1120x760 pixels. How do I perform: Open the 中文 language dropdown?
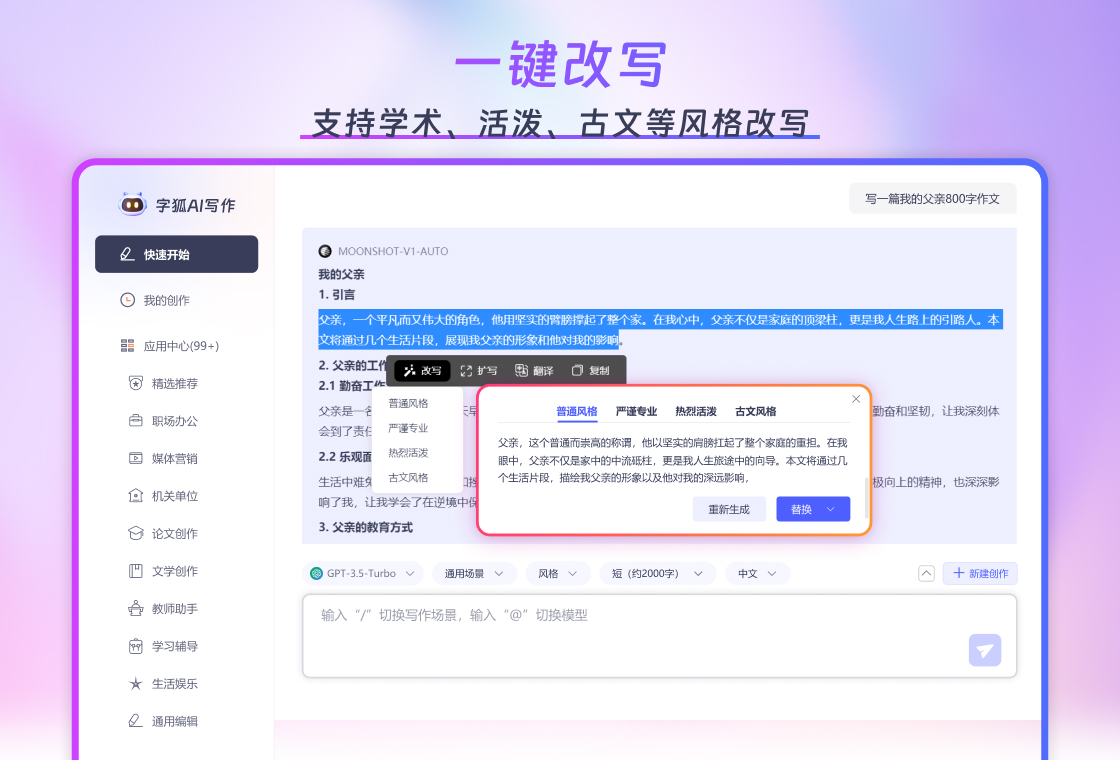[757, 573]
